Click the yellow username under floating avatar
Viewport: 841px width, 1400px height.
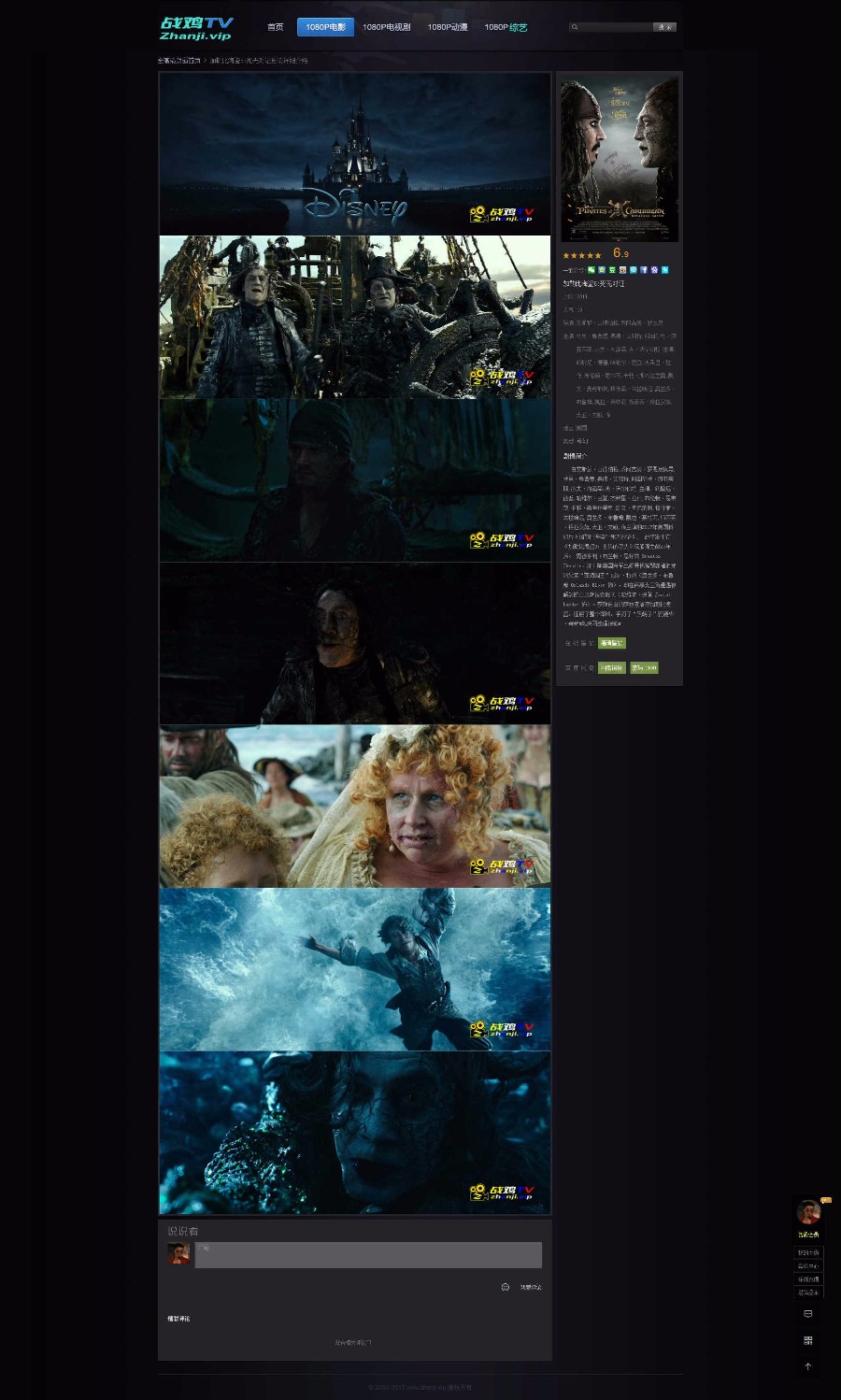click(x=808, y=1235)
